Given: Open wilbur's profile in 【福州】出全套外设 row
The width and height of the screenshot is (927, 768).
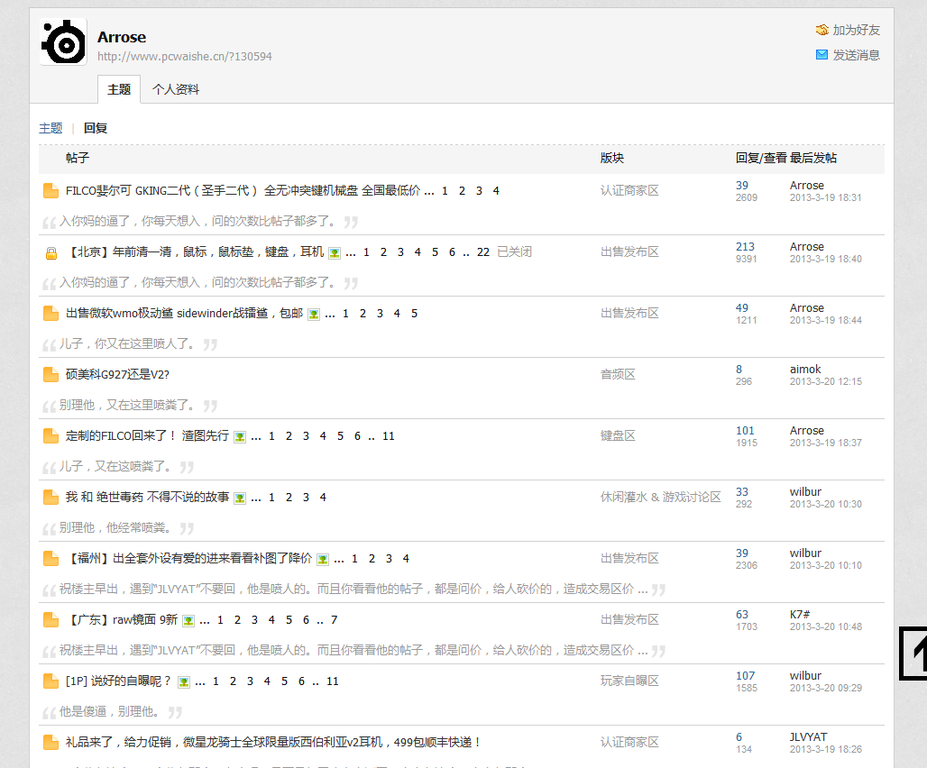Looking at the screenshot, I should [805, 553].
